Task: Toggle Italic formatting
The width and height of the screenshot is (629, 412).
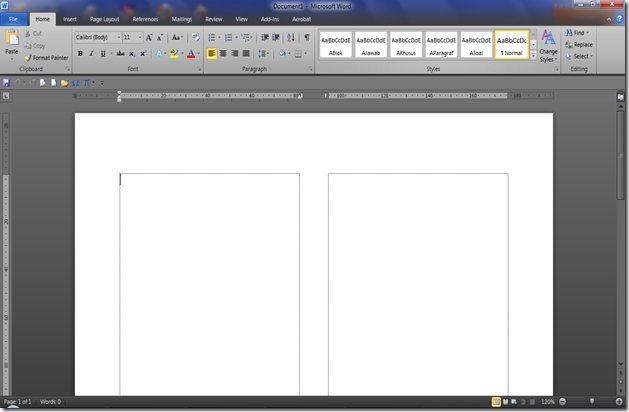Action: (x=91, y=53)
